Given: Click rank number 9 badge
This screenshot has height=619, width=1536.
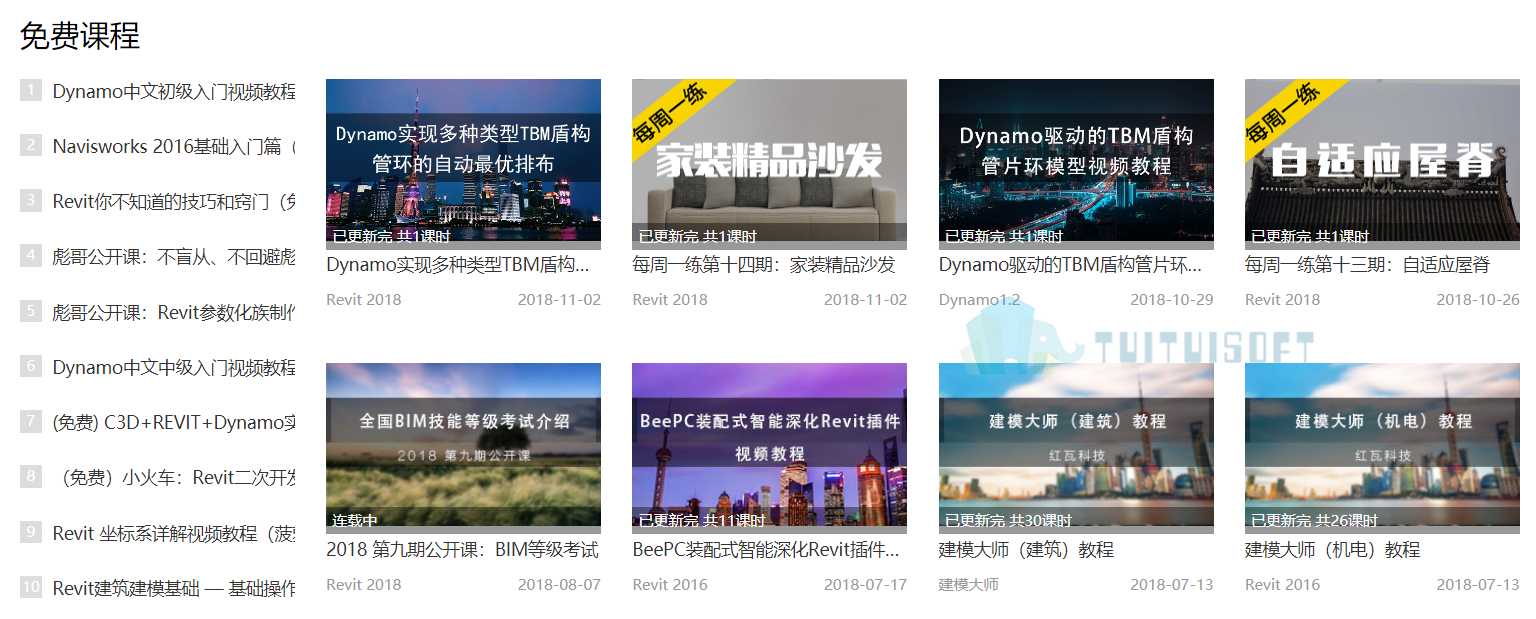Looking at the screenshot, I should pos(31,532).
